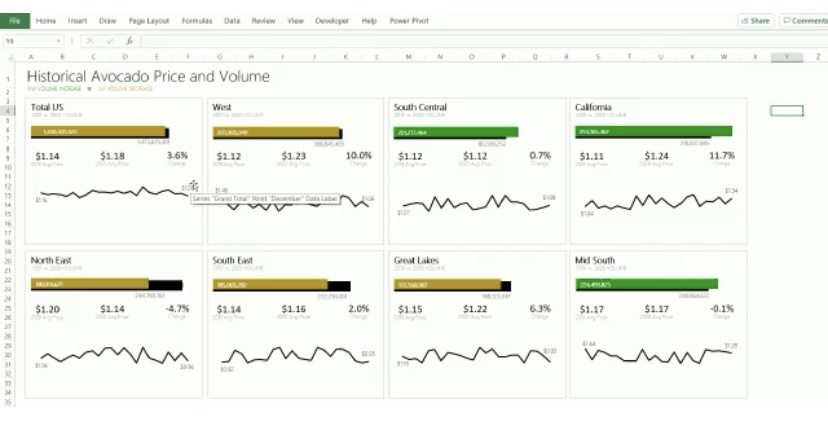
Task: Click the Total US card heading
Action: click(47, 107)
